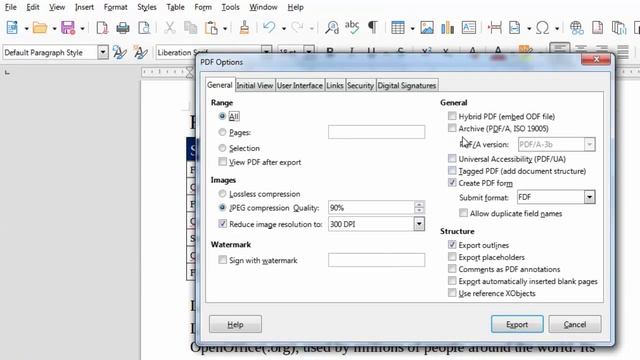Switch to the Initial View tab

tap(255, 85)
